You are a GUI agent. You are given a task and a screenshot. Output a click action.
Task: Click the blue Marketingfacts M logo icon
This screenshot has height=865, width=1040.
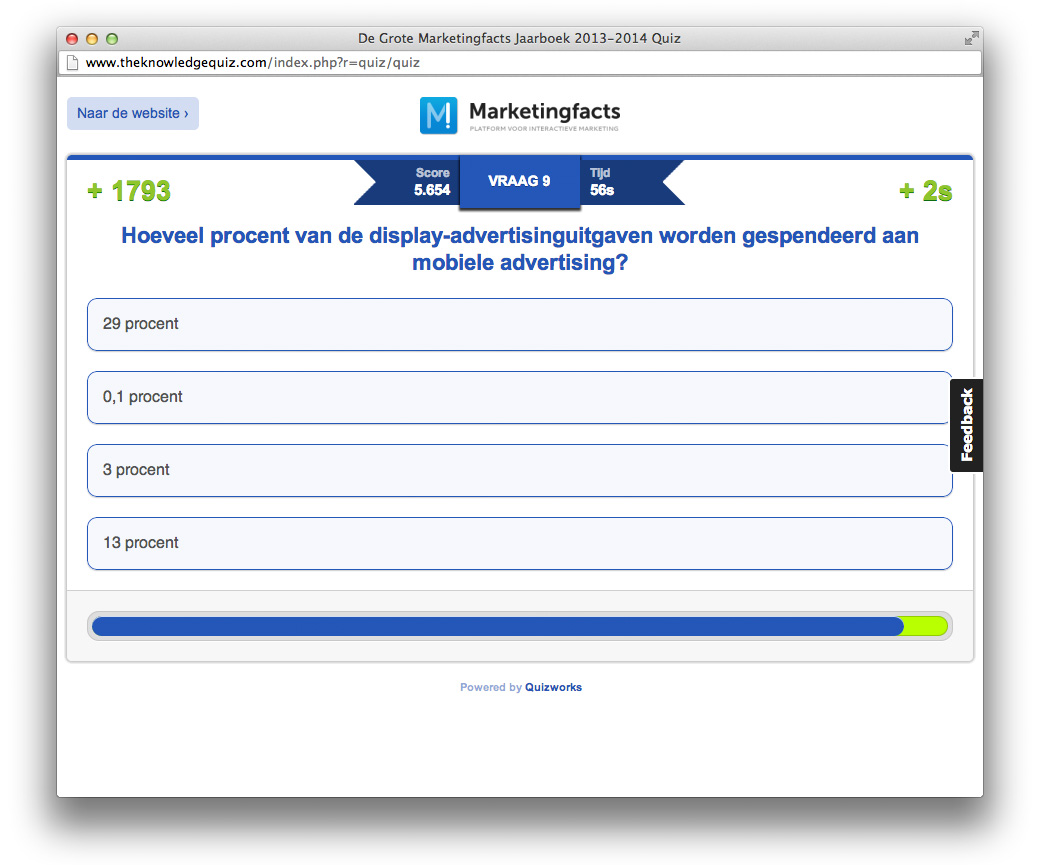click(x=438, y=115)
